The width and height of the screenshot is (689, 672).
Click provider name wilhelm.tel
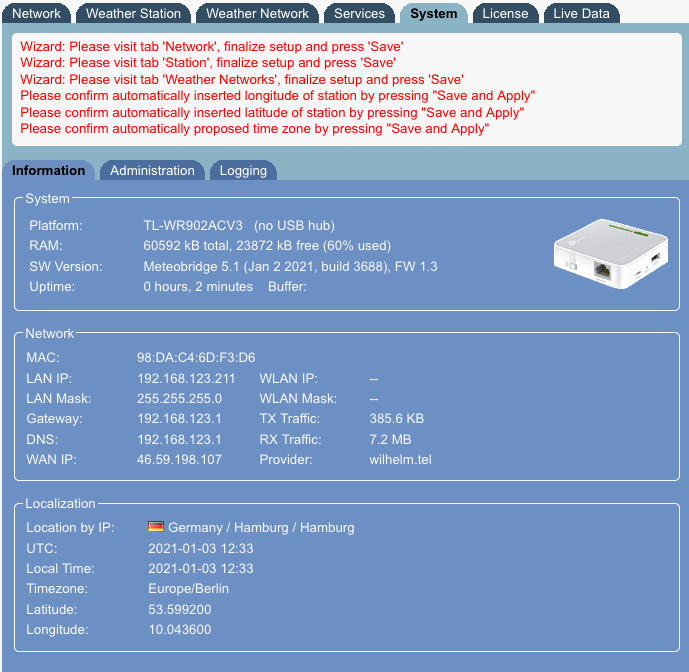(400, 460)
